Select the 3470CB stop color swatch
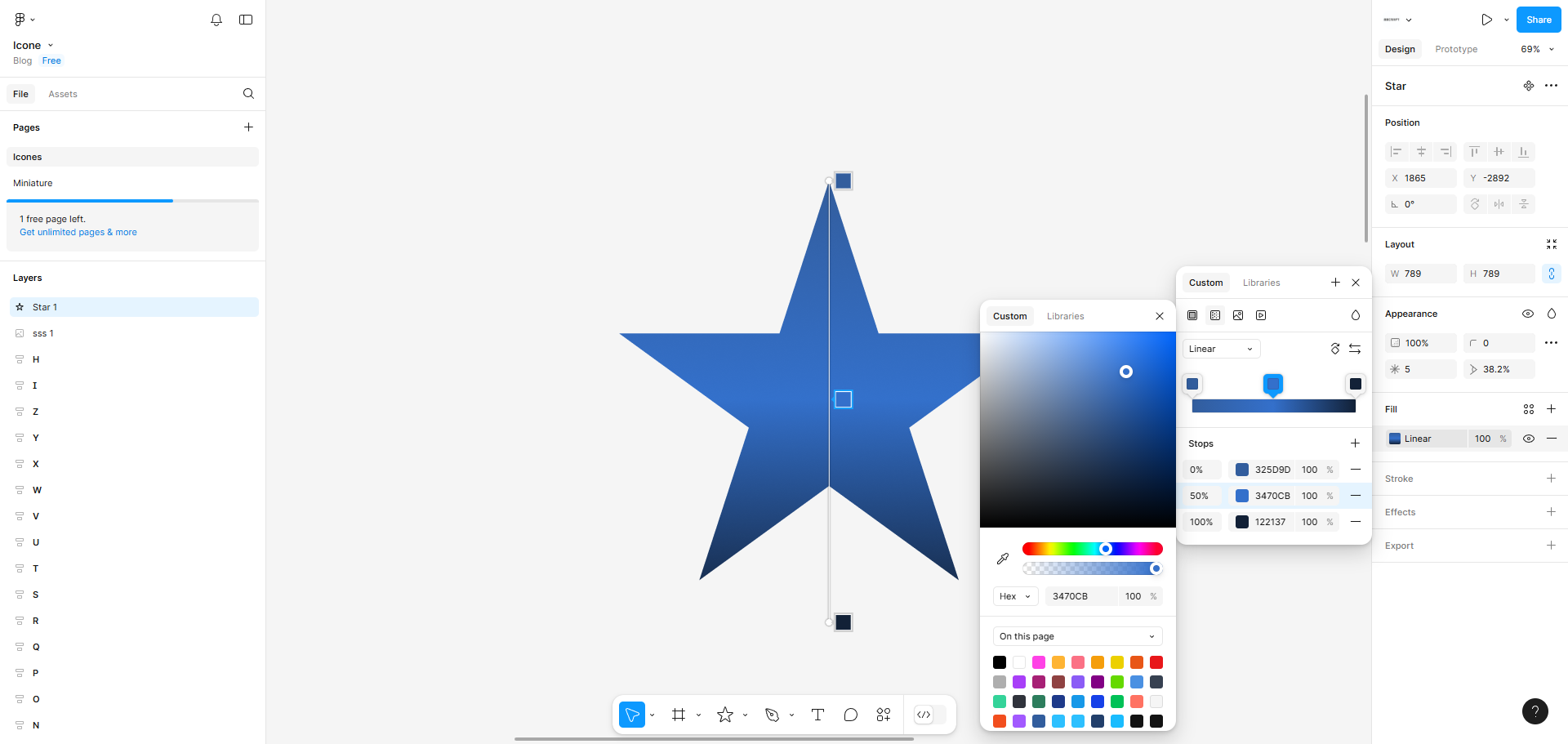The image size is (1568, 744). click(x=1242, y=496)
